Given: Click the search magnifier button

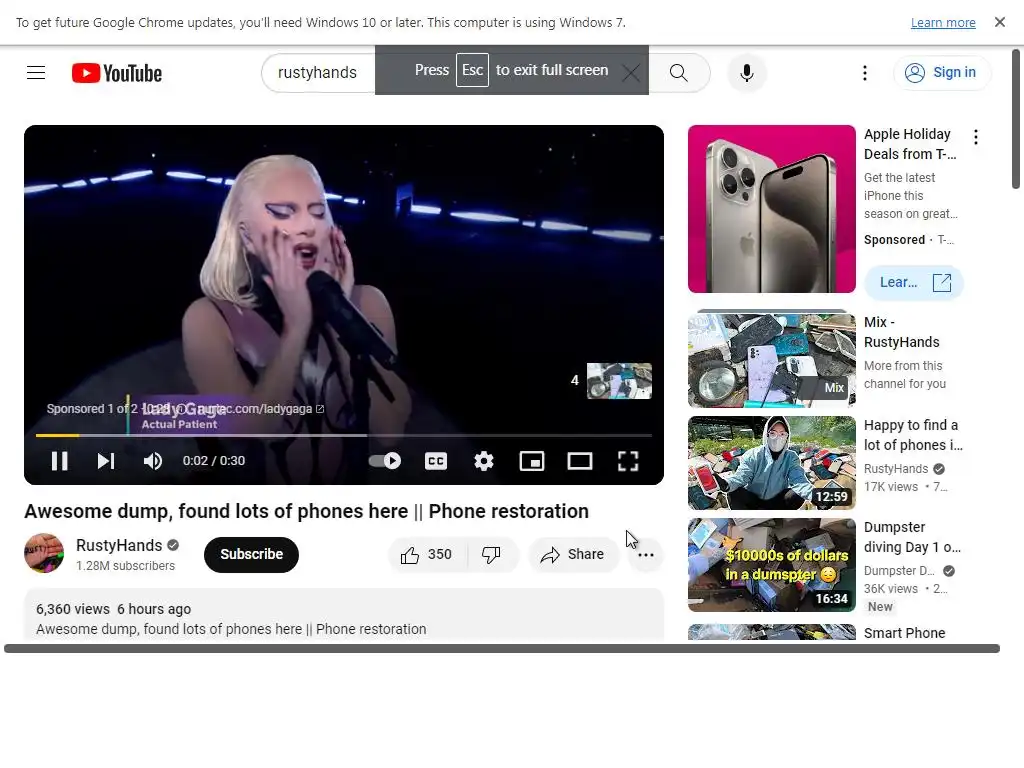Looking at the screenshot, I should (x=679, y=72).
